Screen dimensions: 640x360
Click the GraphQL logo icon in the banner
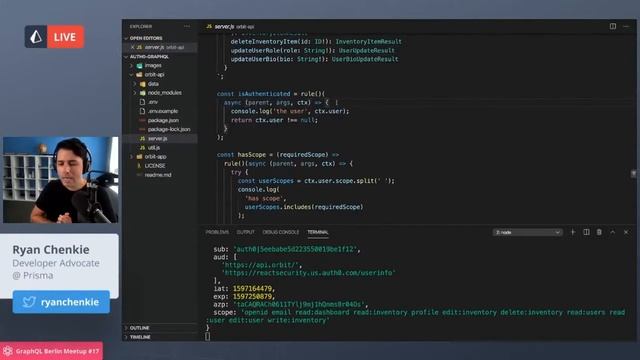8,351
